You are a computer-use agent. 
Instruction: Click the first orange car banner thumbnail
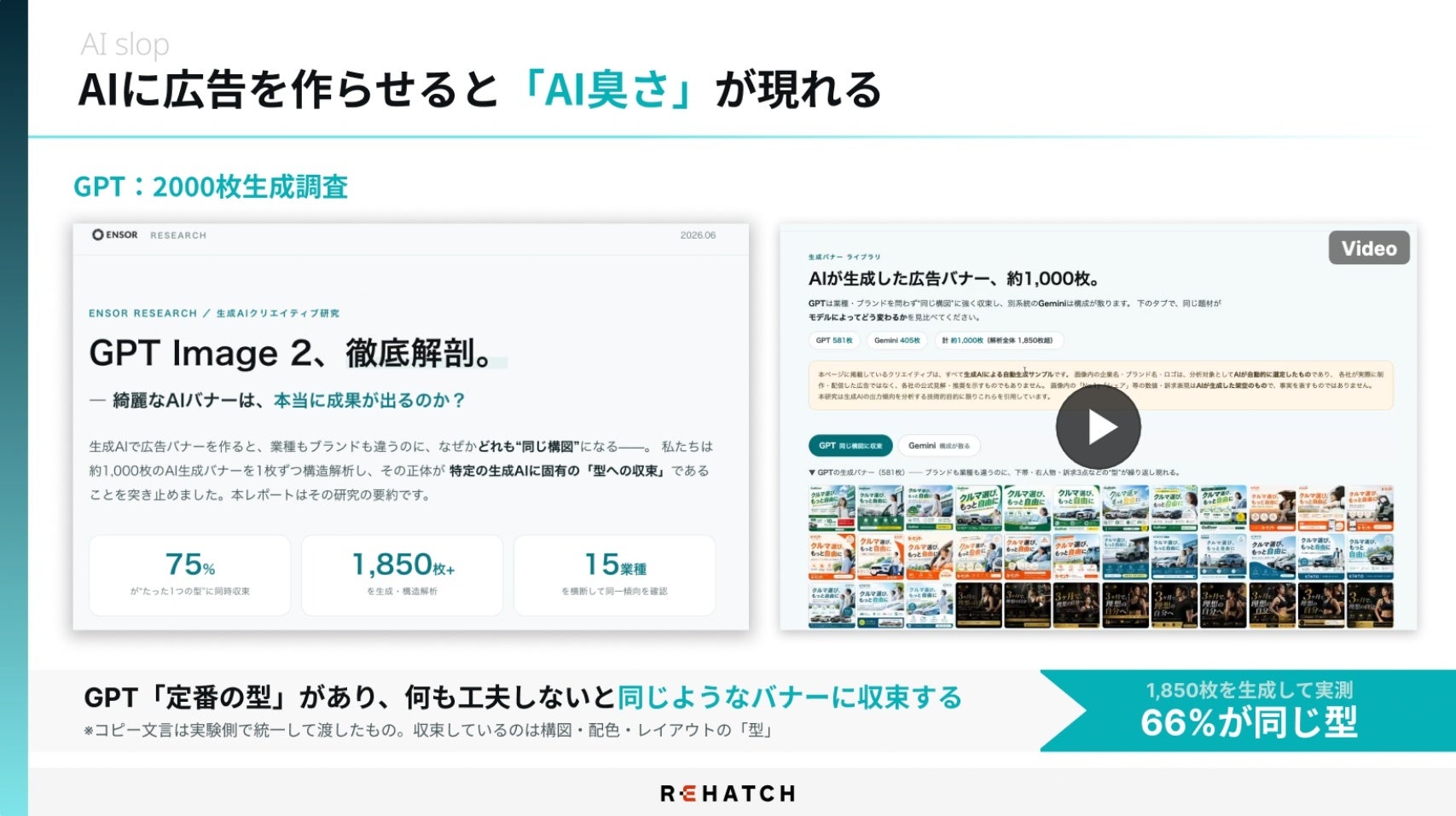[832, 558]
